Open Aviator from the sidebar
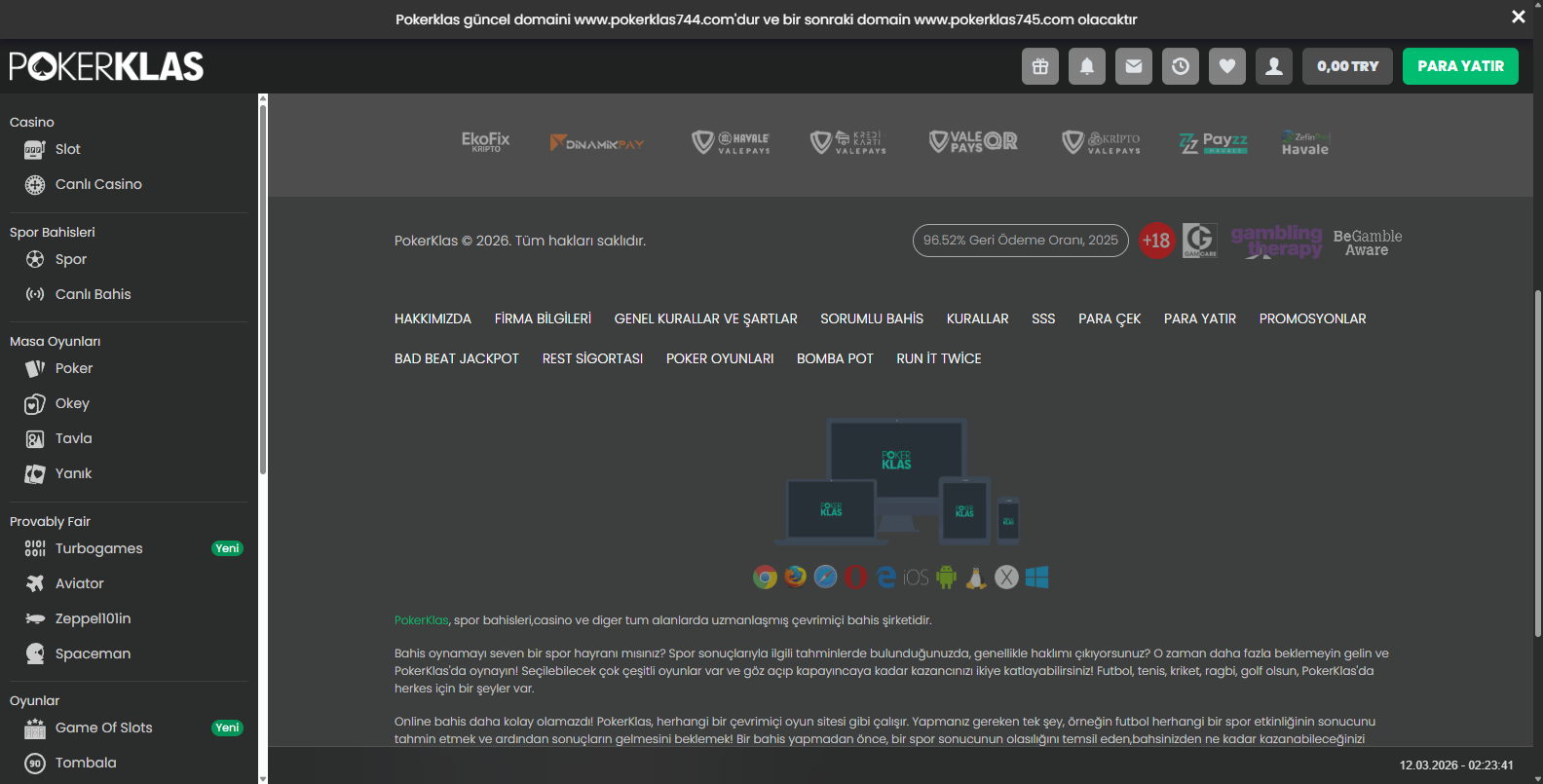1543x784 pixels. click(79, 583)
